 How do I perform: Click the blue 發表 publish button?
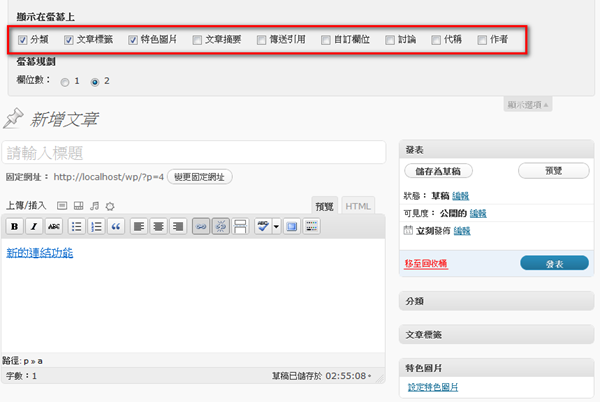(554, 264)
